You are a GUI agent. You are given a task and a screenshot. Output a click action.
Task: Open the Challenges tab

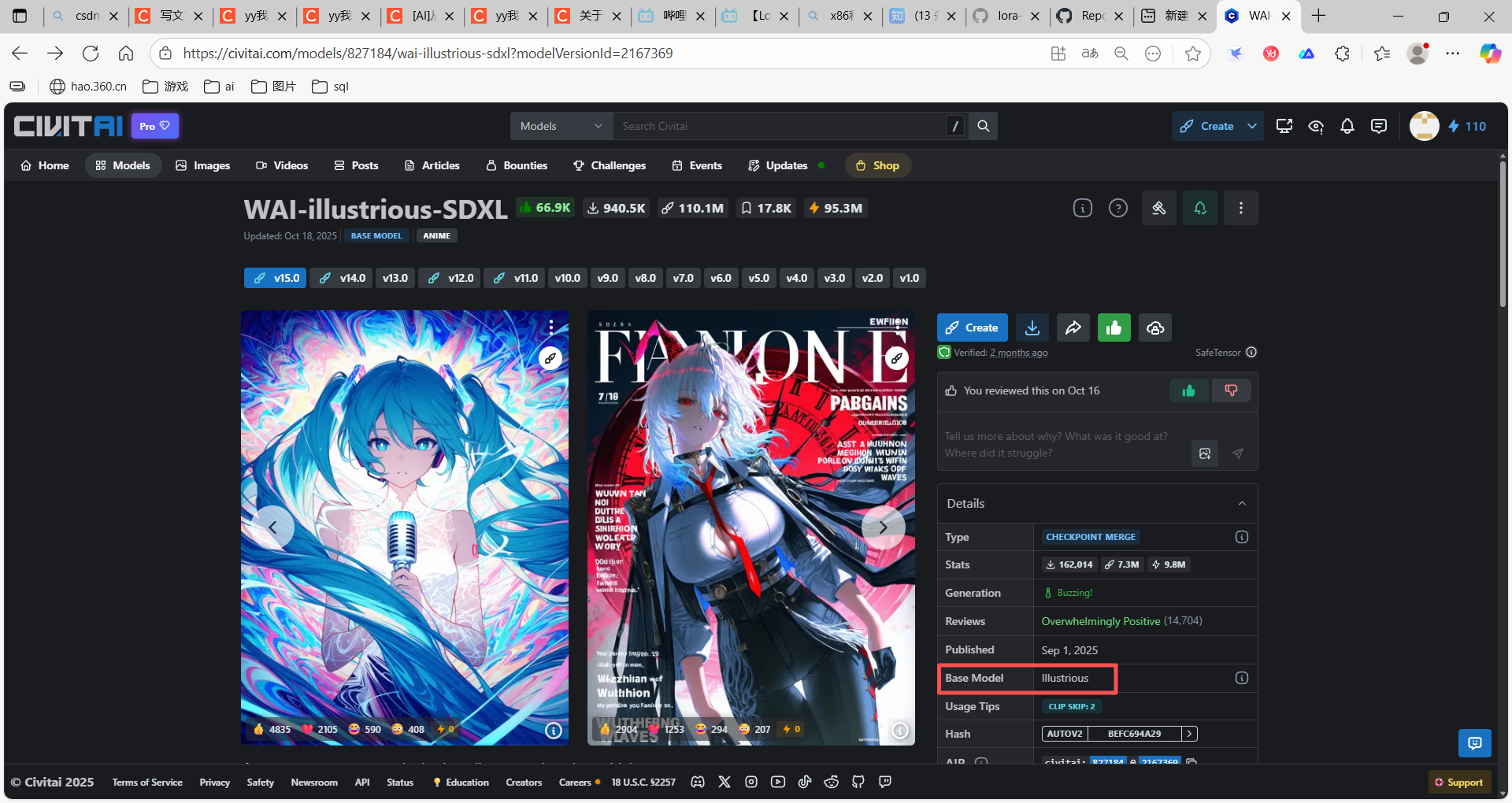(610, 165)
